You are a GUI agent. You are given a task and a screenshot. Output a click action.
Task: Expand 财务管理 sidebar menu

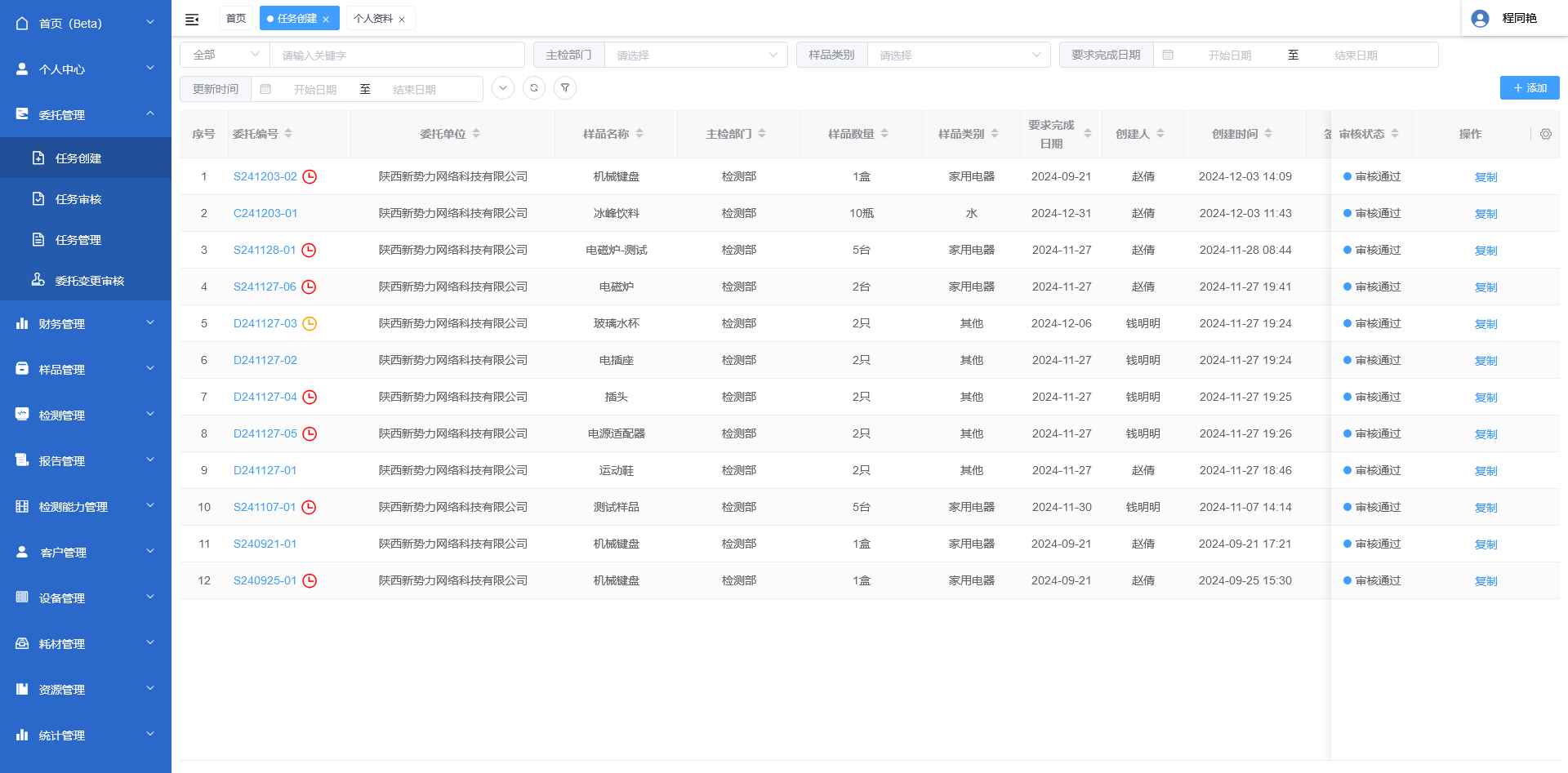(86, 323)
